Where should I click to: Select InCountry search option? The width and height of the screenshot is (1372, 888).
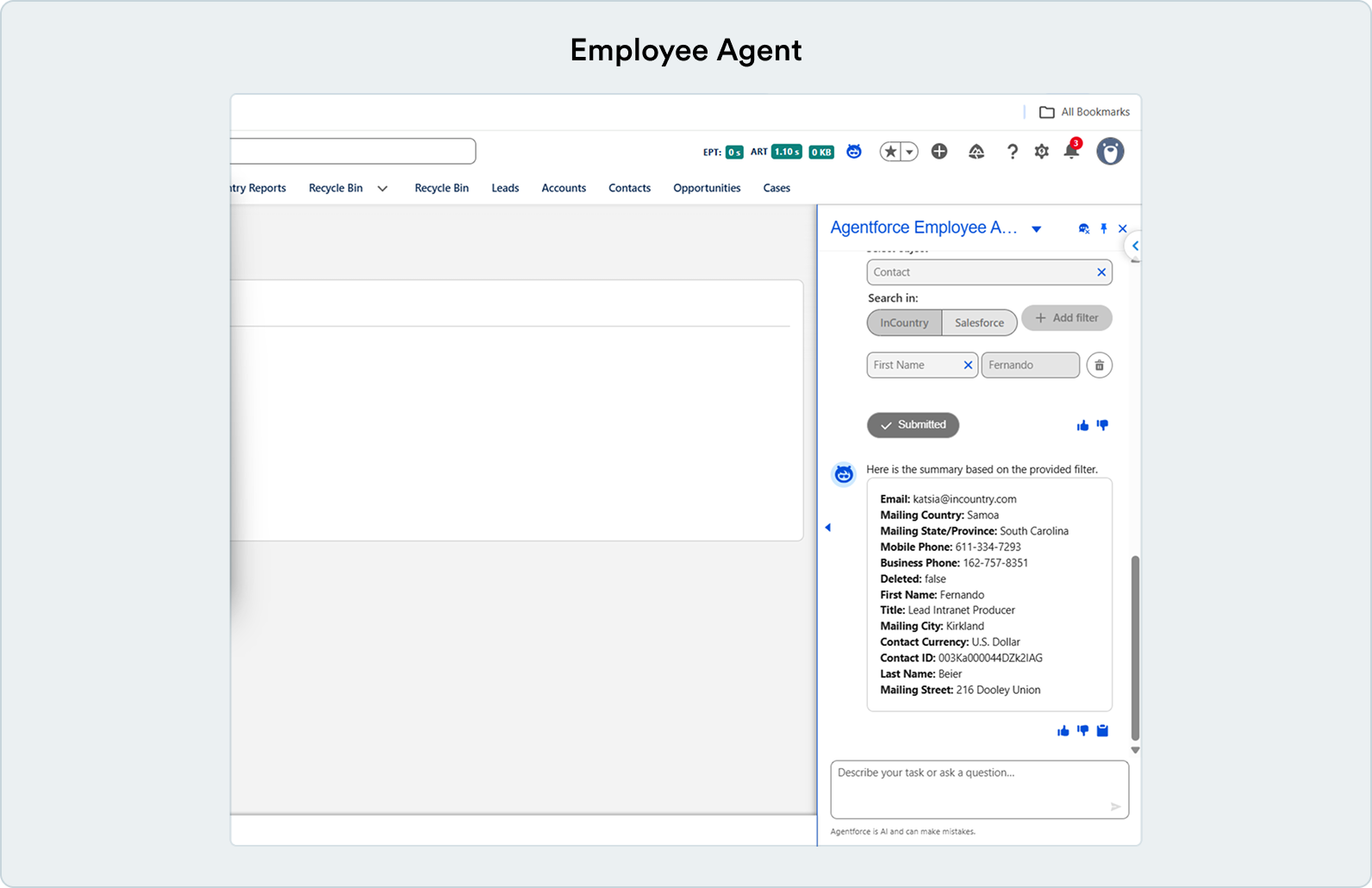point(904,322)
